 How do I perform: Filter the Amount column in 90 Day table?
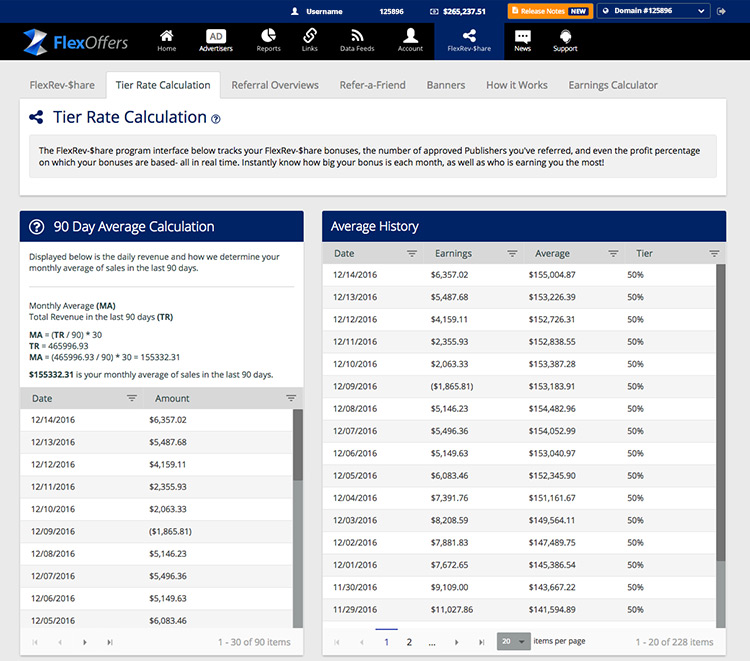[x=291, y=398]
